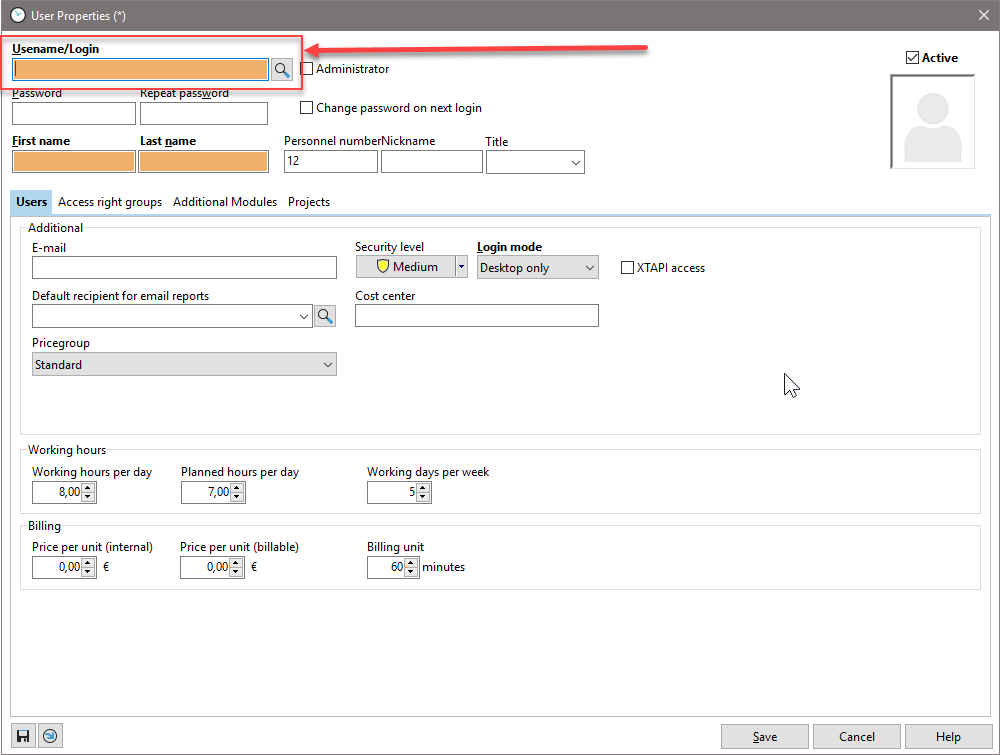Open the Login mode dropdown

click(x=537, y=267)
